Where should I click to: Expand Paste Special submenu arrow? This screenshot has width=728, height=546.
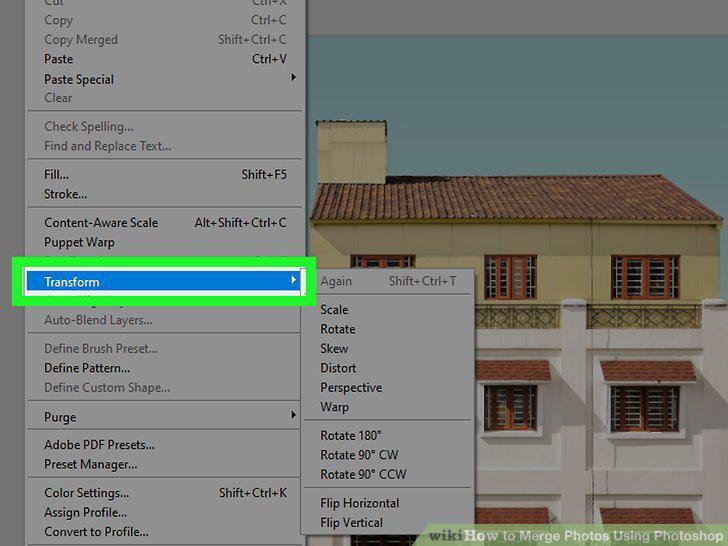[293, 78]
